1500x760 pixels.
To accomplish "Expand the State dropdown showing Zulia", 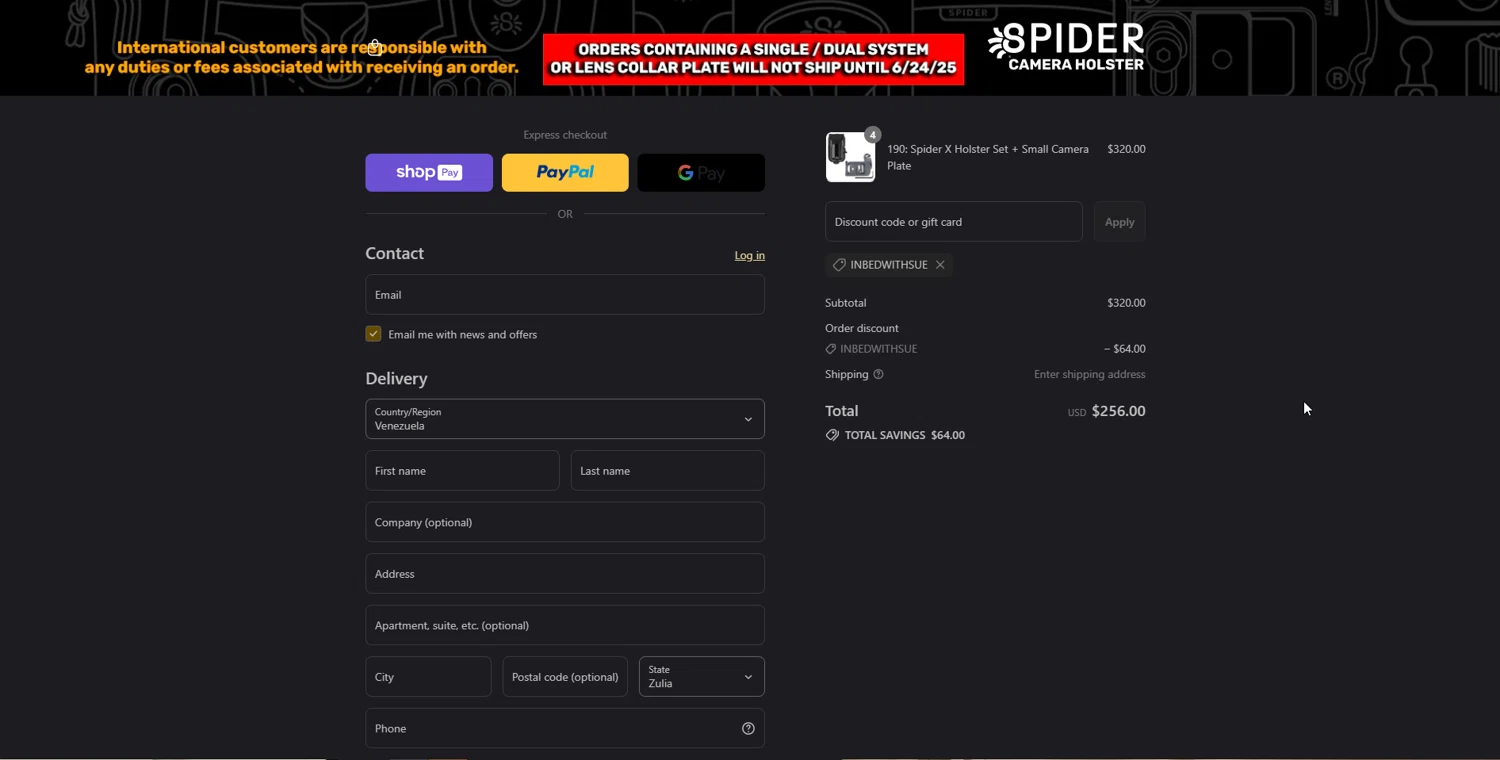I will (702, 677).
